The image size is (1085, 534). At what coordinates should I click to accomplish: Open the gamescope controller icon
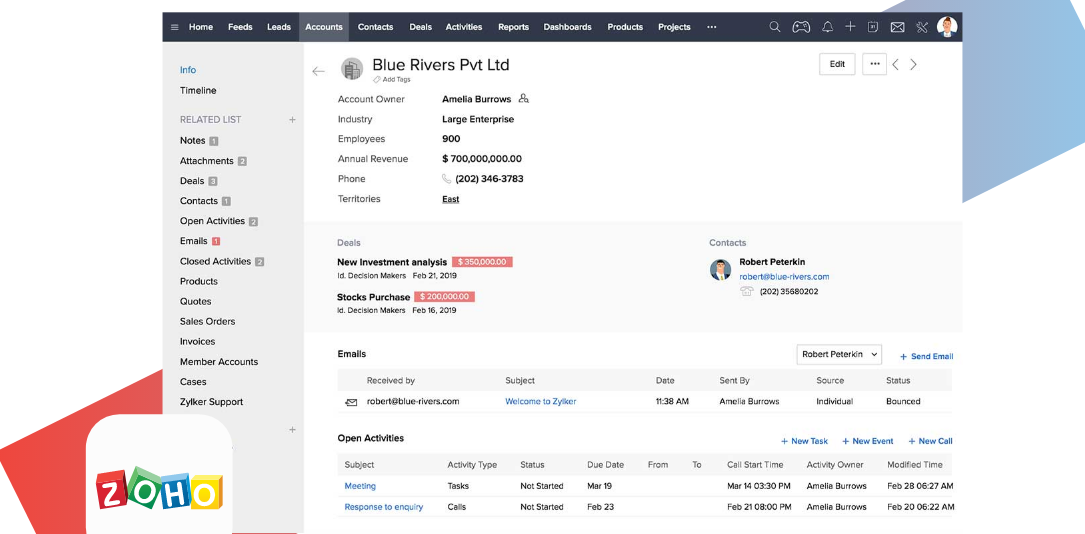pyautogui.click(x=801, y=27)
